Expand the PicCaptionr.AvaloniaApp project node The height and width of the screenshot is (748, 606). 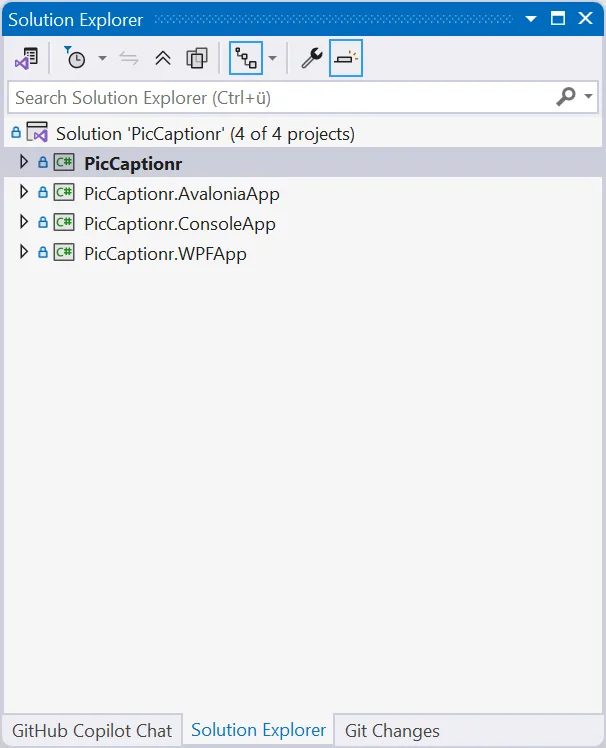click(x=24, y=193)
